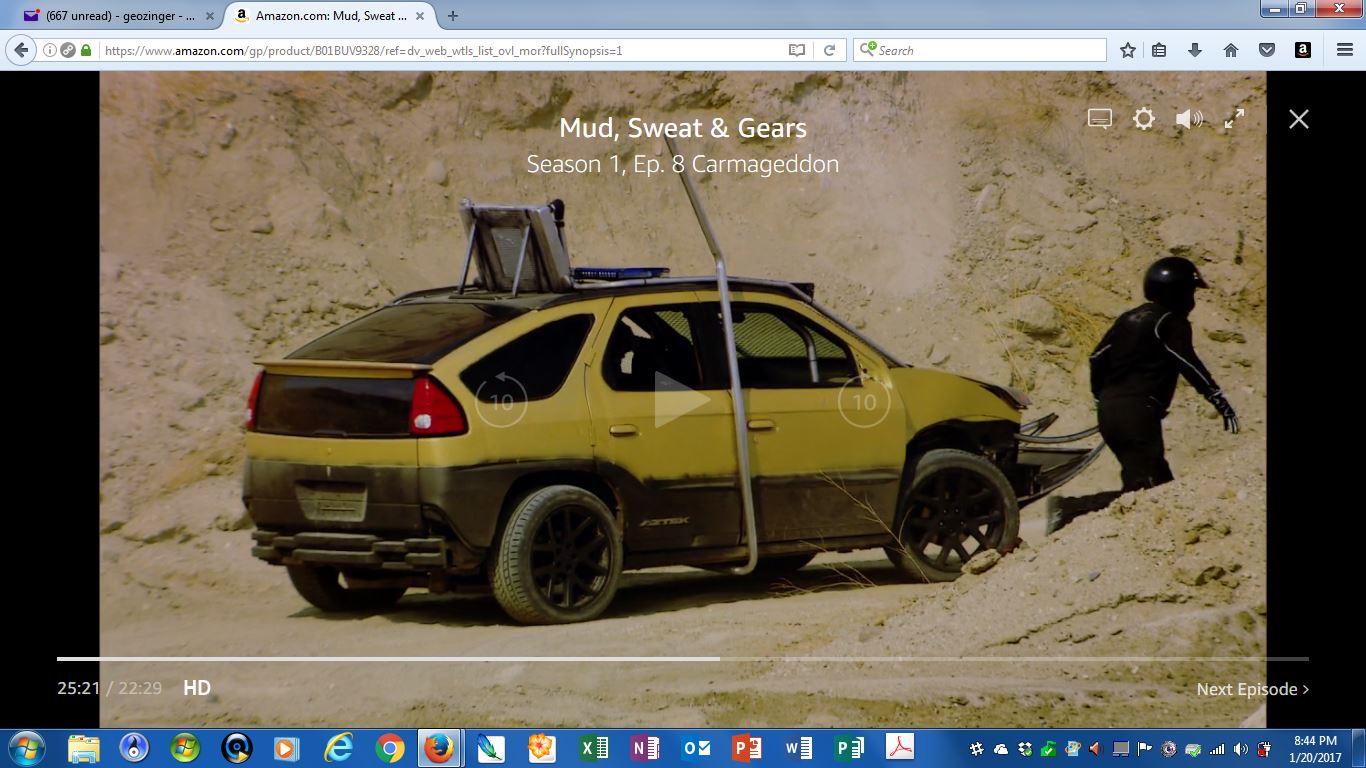Enter fullscreen video mode

1235,119
